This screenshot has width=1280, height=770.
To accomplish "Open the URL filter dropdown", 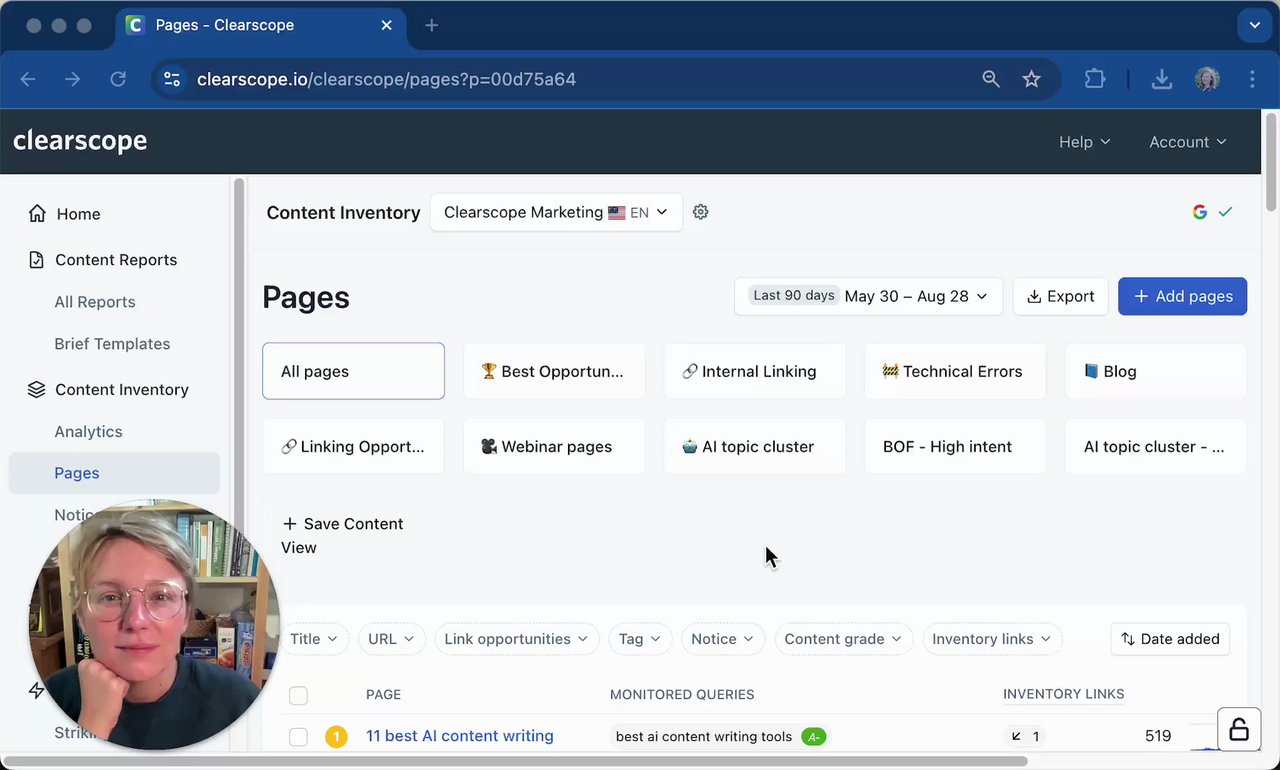I will tap(393, 639).
